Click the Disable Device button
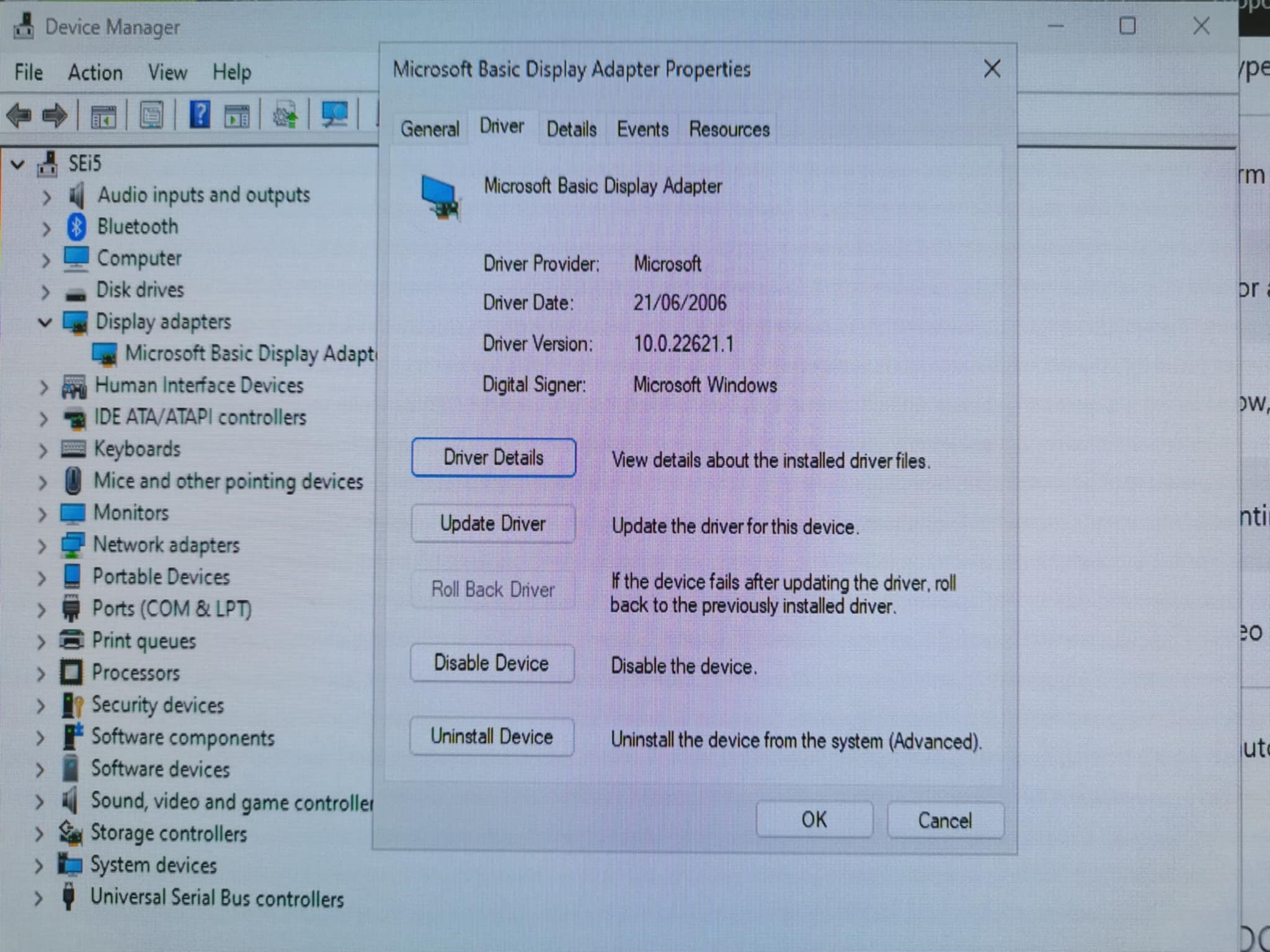1270x952 pixels. pyautogui.click(x=492, y=663)
